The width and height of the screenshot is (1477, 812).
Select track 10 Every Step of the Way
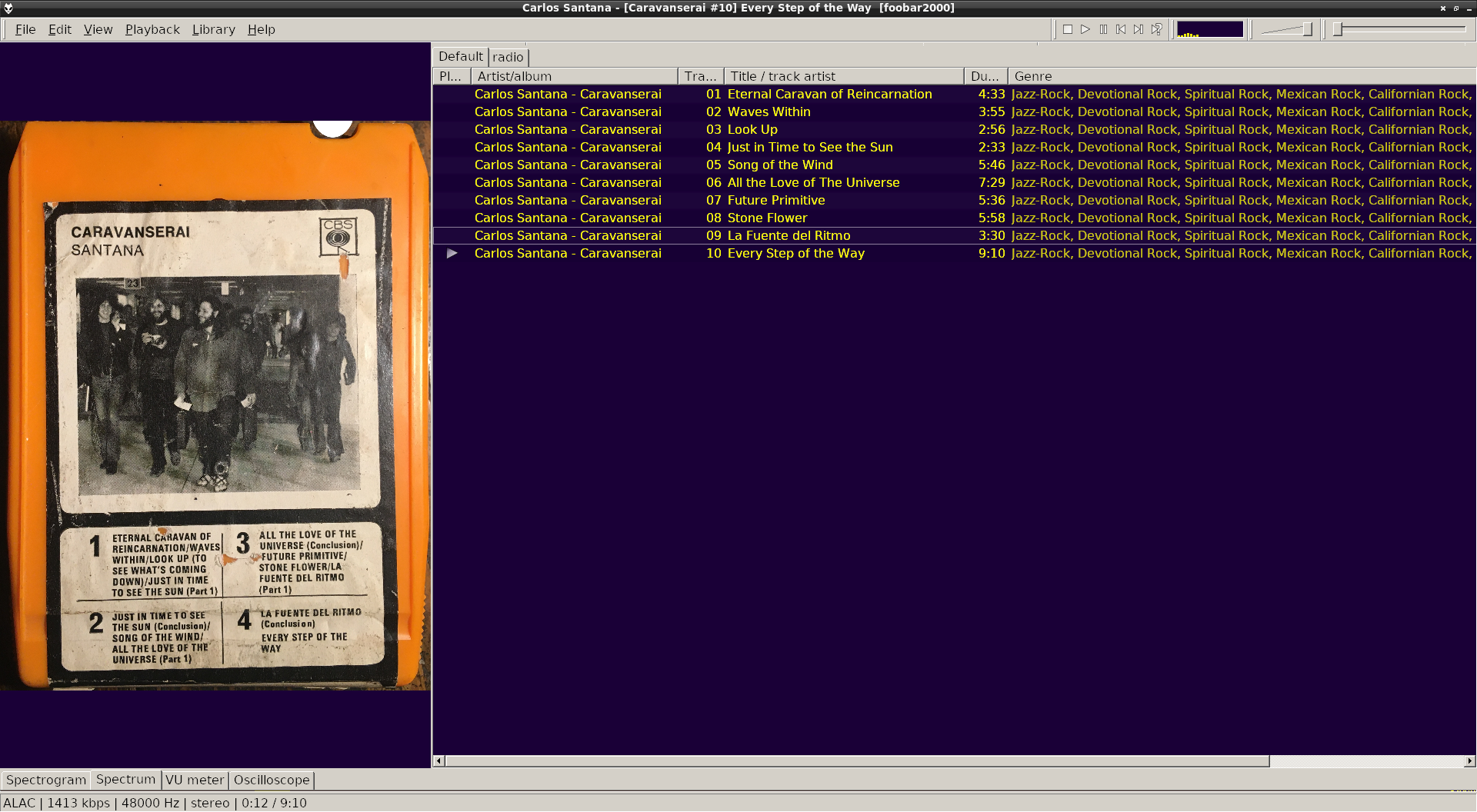pos(954,253)
